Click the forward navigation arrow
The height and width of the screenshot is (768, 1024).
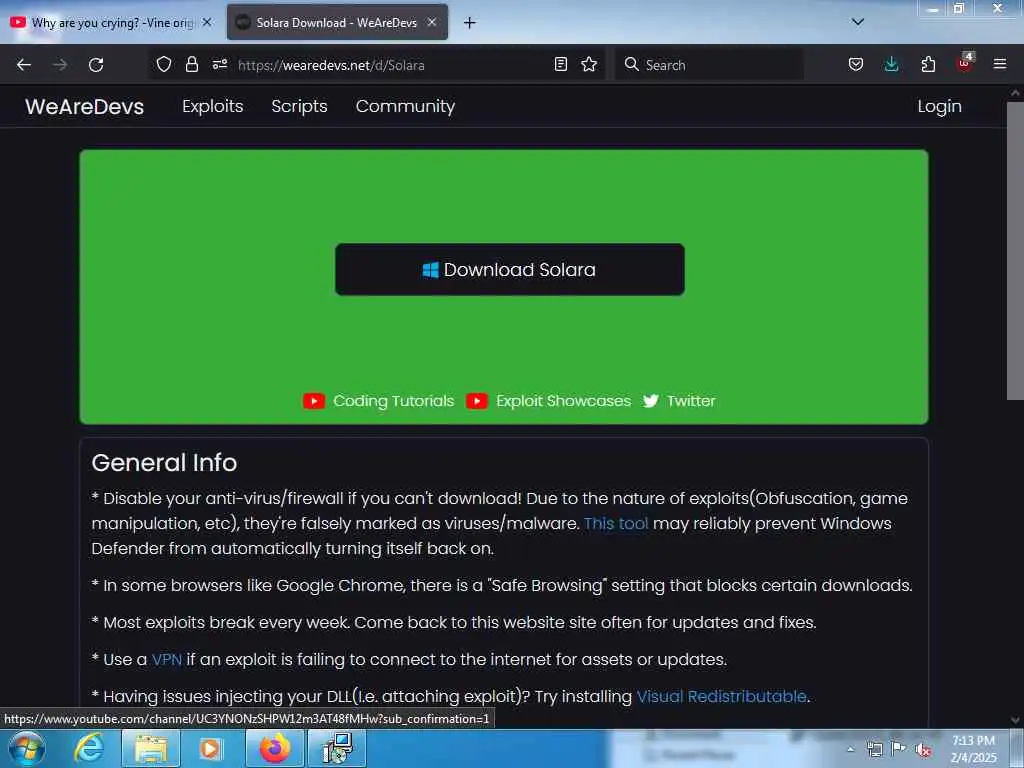[59, 65]
